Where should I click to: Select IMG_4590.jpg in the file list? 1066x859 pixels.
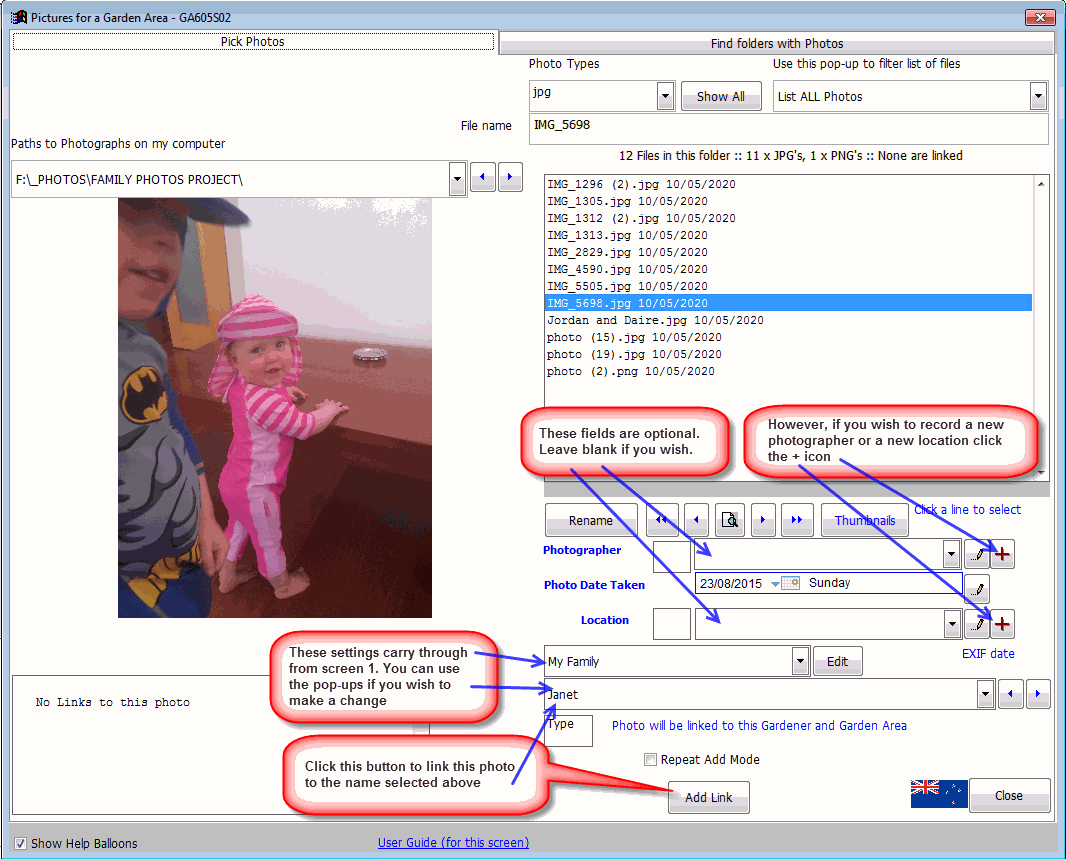789,269
